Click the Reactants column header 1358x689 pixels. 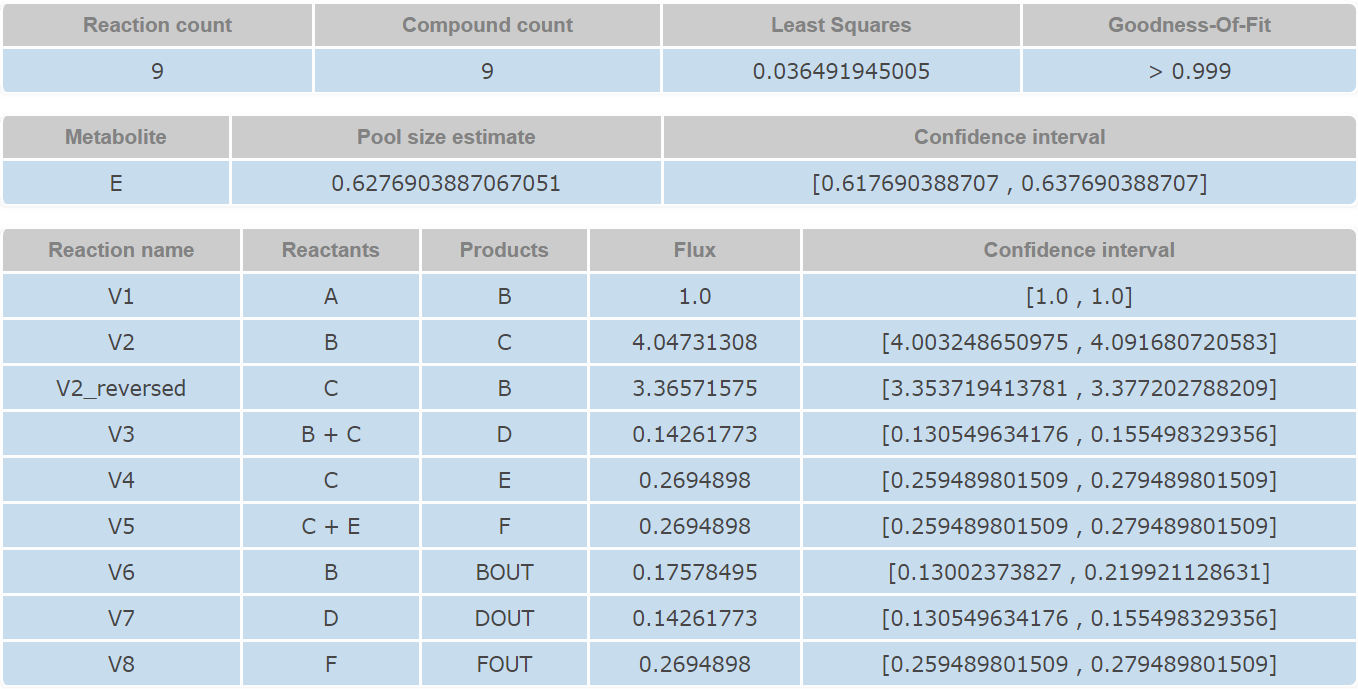tap(331, 250)
